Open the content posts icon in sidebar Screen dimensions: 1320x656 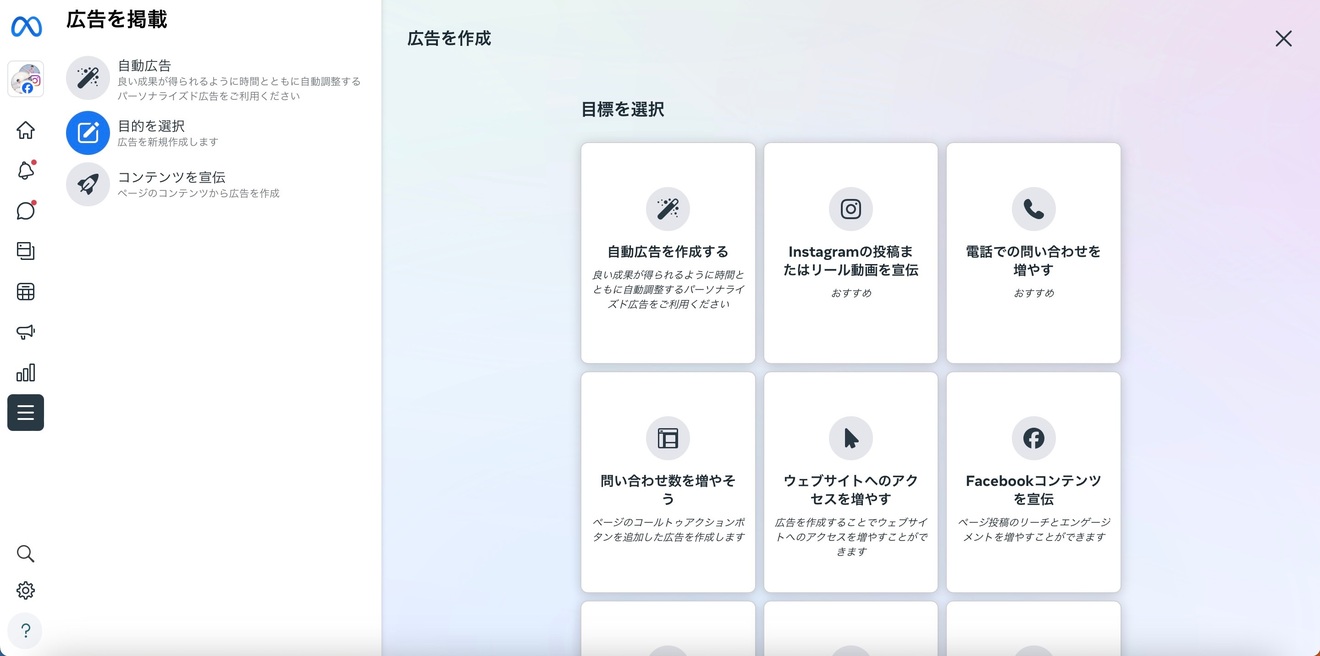click(26, 251)
